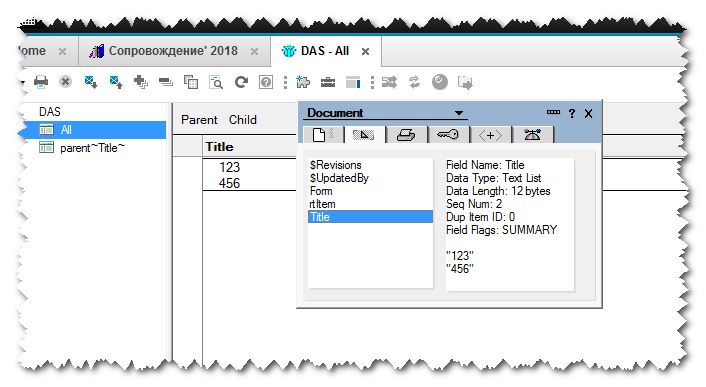Click DAS header in navigator
The image size is (706, 387).
[x=50, y=112]
